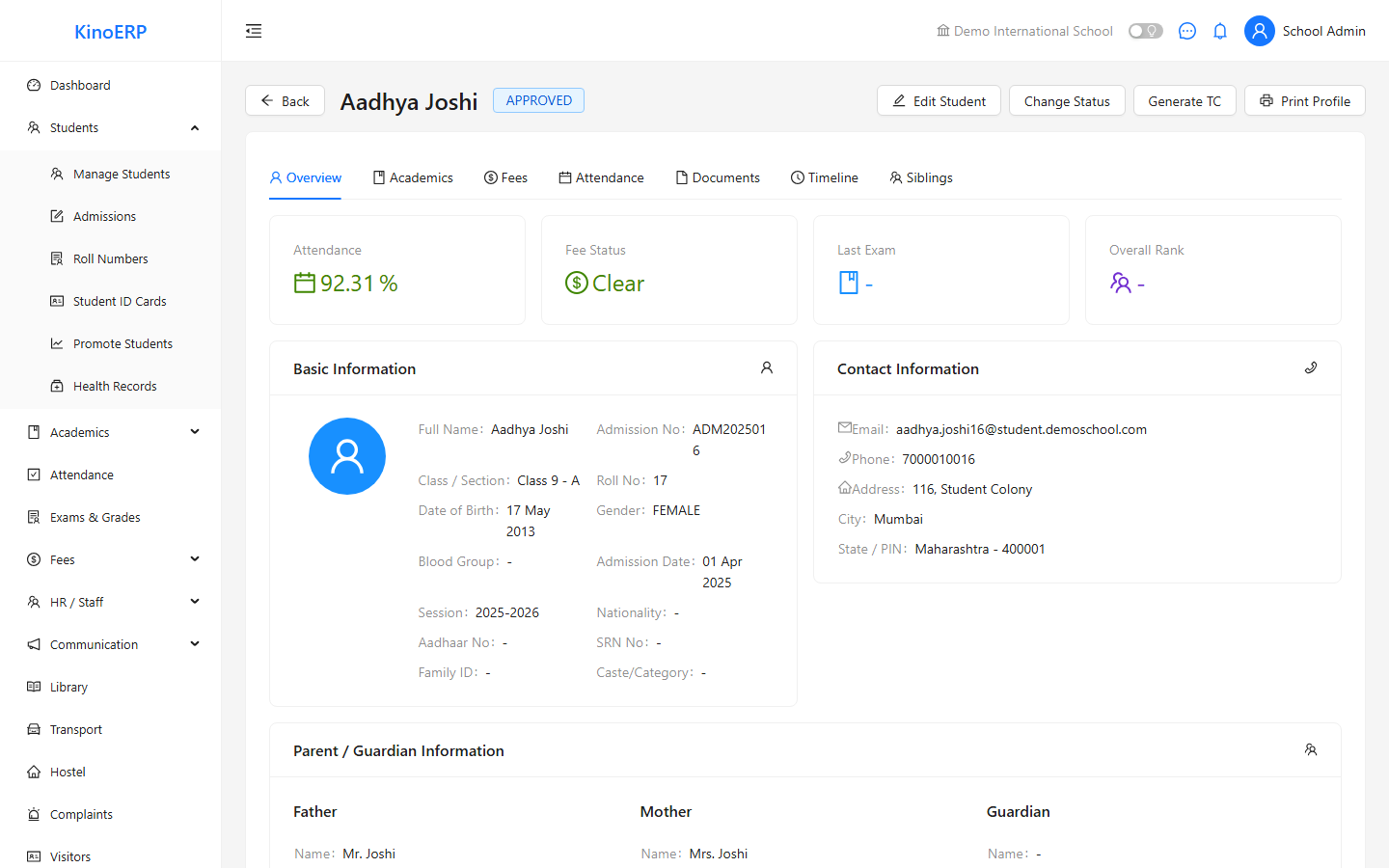Open Promote Students page

click(110, 343)
